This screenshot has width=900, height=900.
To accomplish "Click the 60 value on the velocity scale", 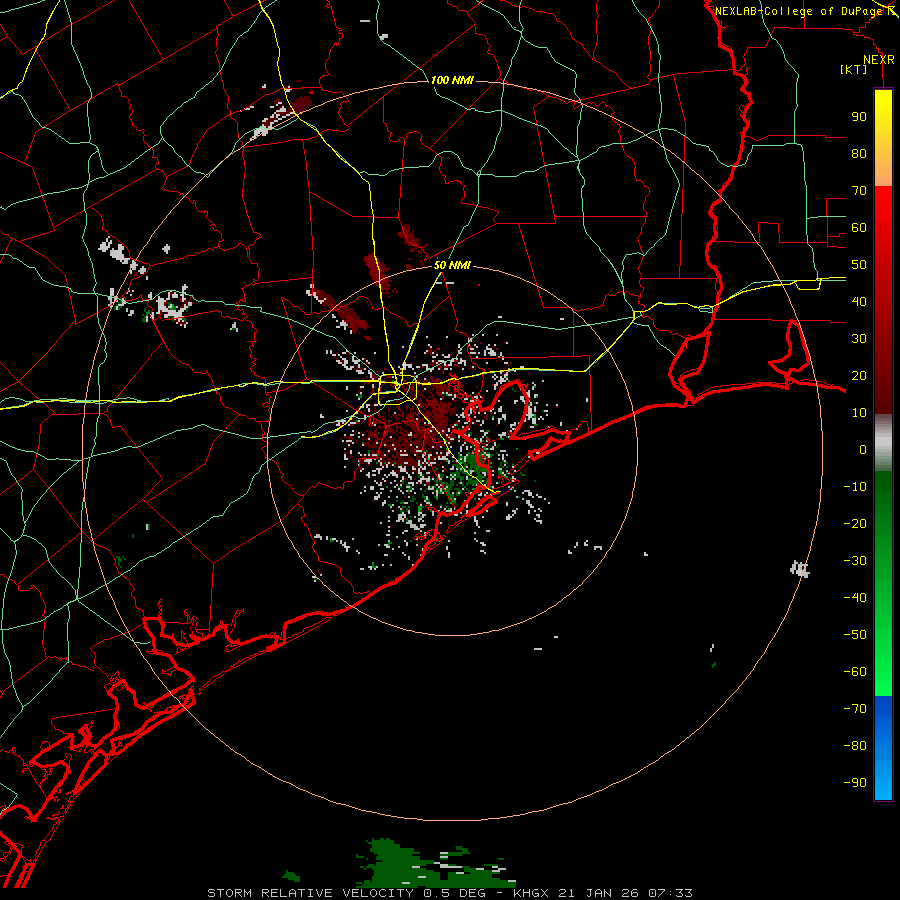I will (859, 227).
